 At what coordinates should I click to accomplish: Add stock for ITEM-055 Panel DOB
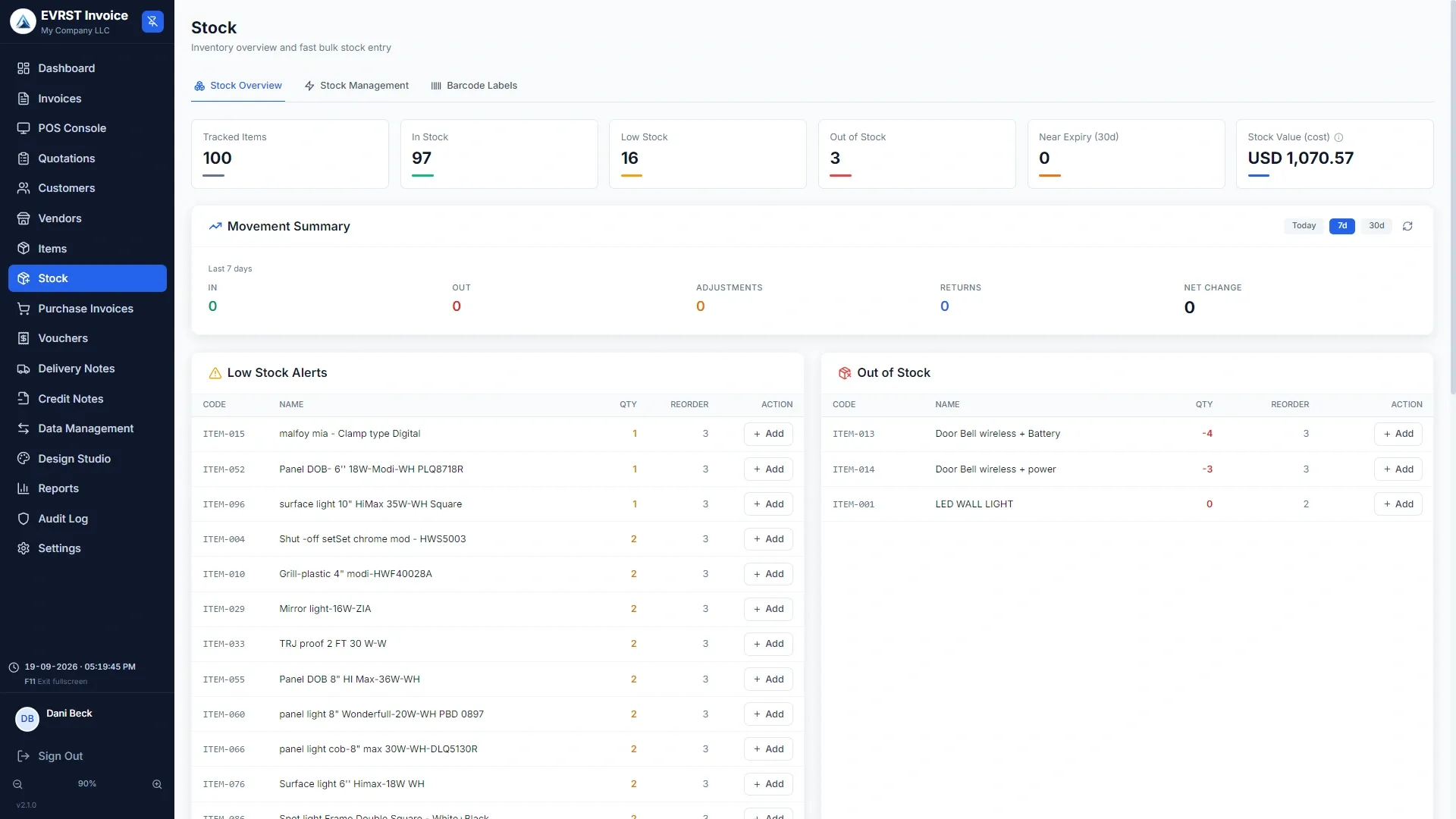(x=768, y=679)
